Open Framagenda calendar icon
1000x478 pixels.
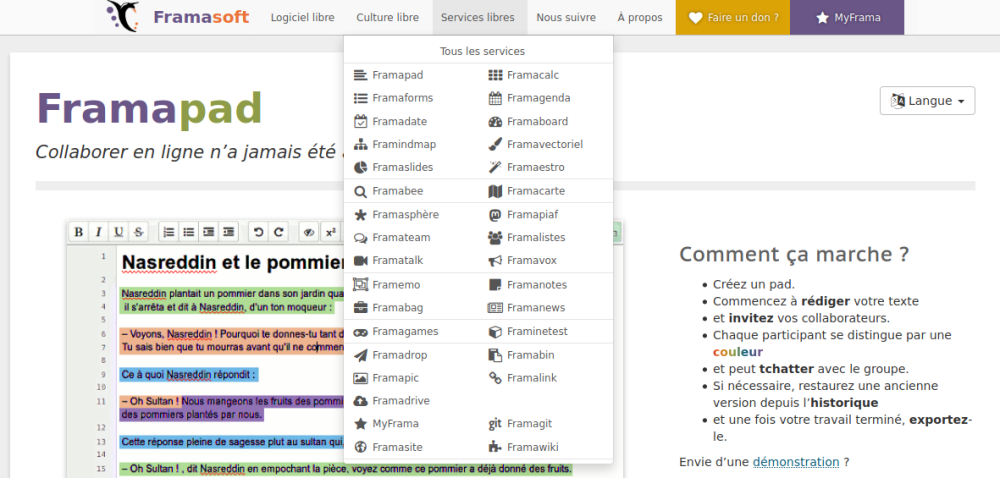tap(496, 98)
